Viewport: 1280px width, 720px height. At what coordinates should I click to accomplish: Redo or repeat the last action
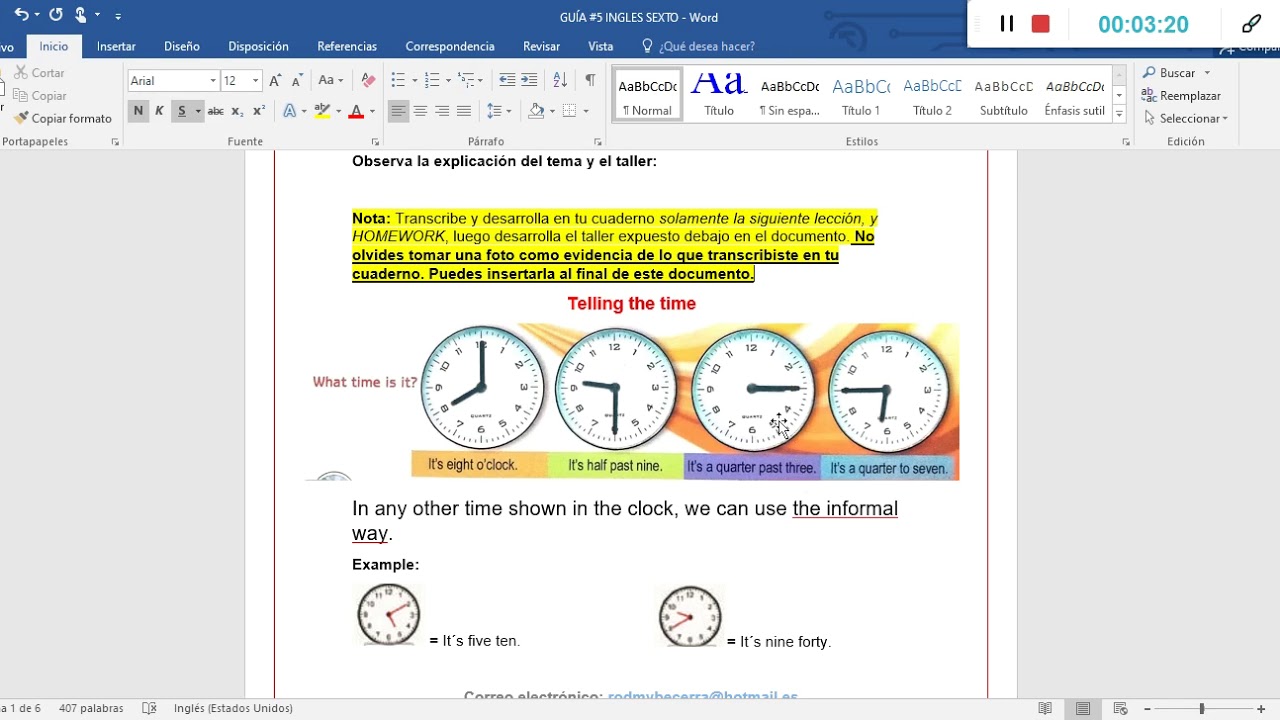(x=56, y=15)
